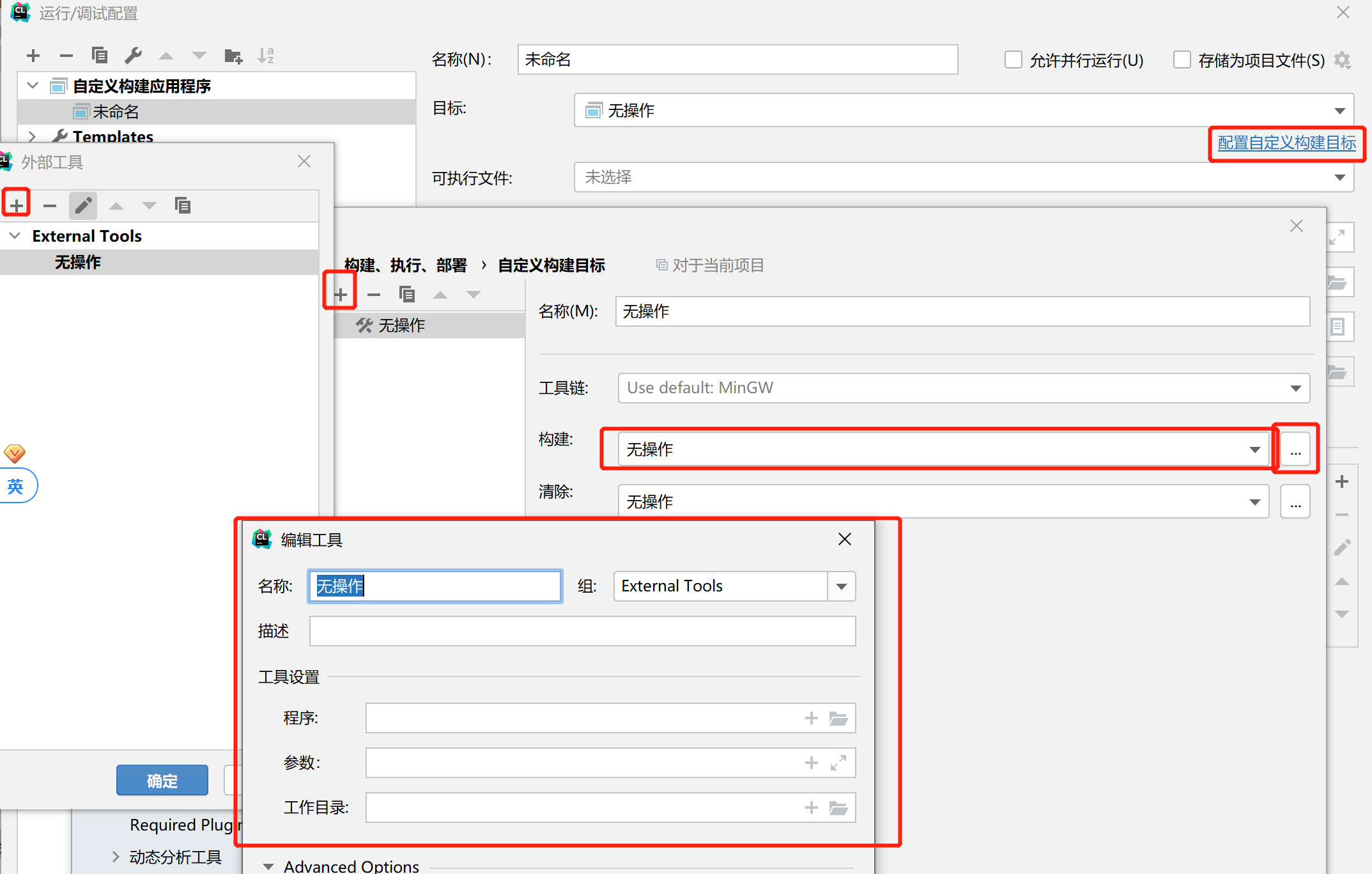Click the copy icon in the 外部工具 toolbar

click(183, 205)
